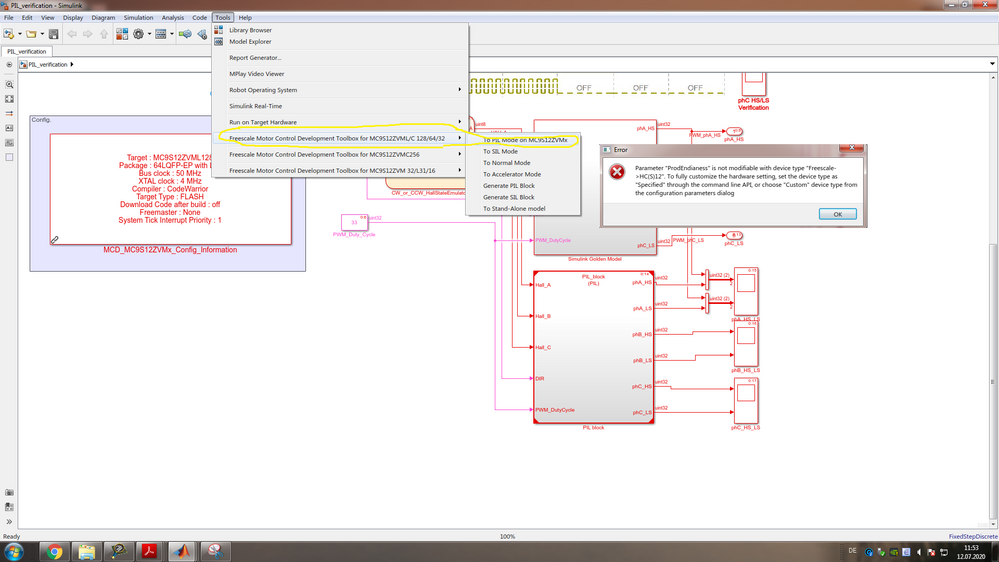Open the Analysis menu
The height and width of the screenshot is (562, 999).
[x=173, y=18]
